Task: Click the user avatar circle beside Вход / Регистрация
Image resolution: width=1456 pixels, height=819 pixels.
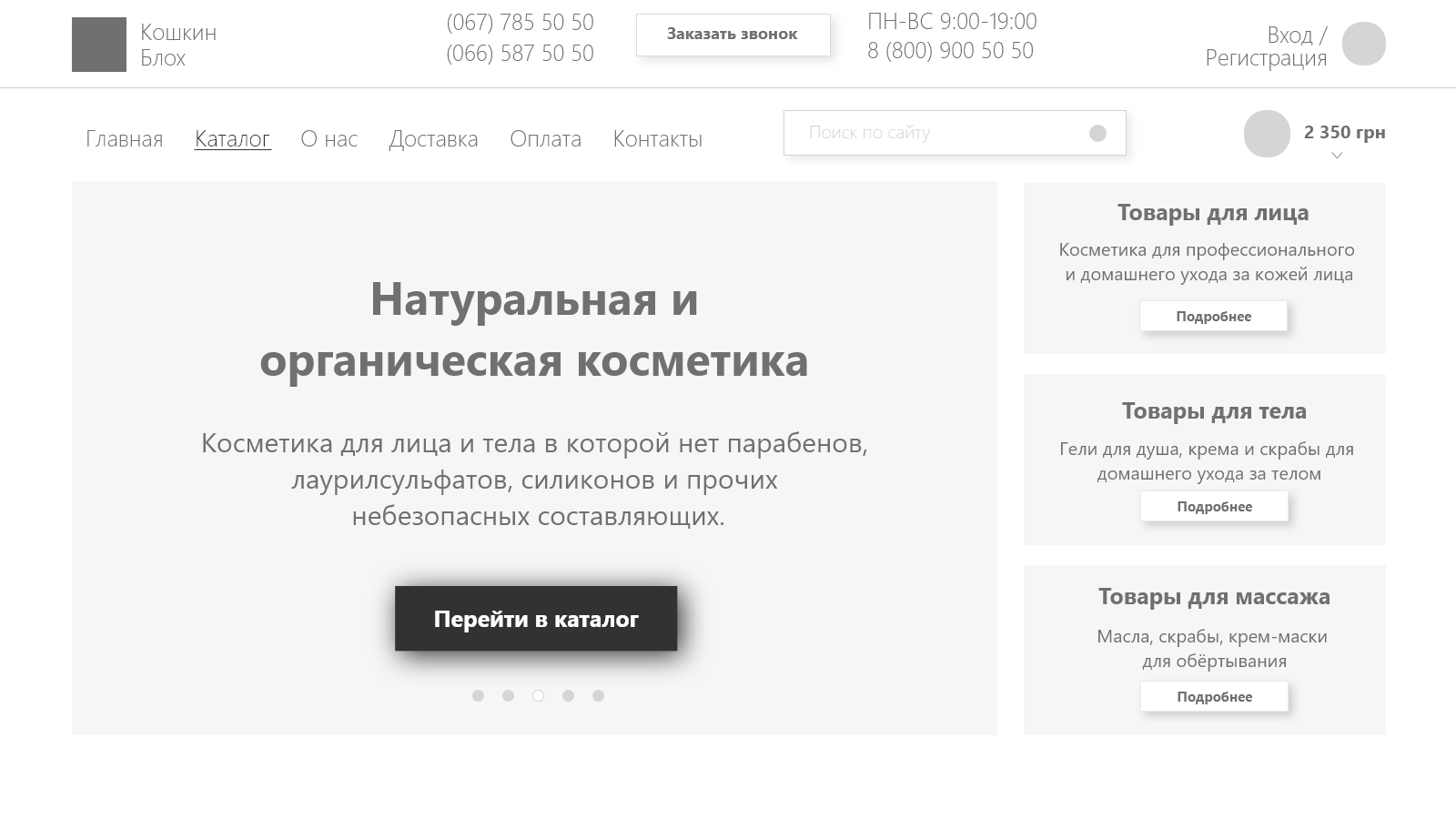Action: coord(1364,44)
